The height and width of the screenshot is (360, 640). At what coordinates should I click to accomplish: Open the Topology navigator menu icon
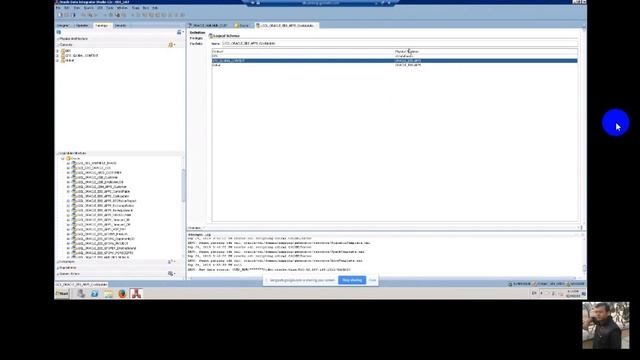pos(179,32)
